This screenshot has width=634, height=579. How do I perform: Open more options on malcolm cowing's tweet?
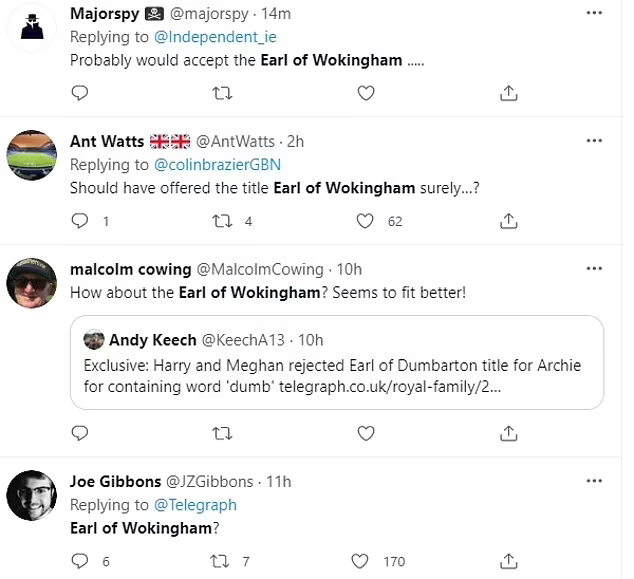click(x=594, y=269)
